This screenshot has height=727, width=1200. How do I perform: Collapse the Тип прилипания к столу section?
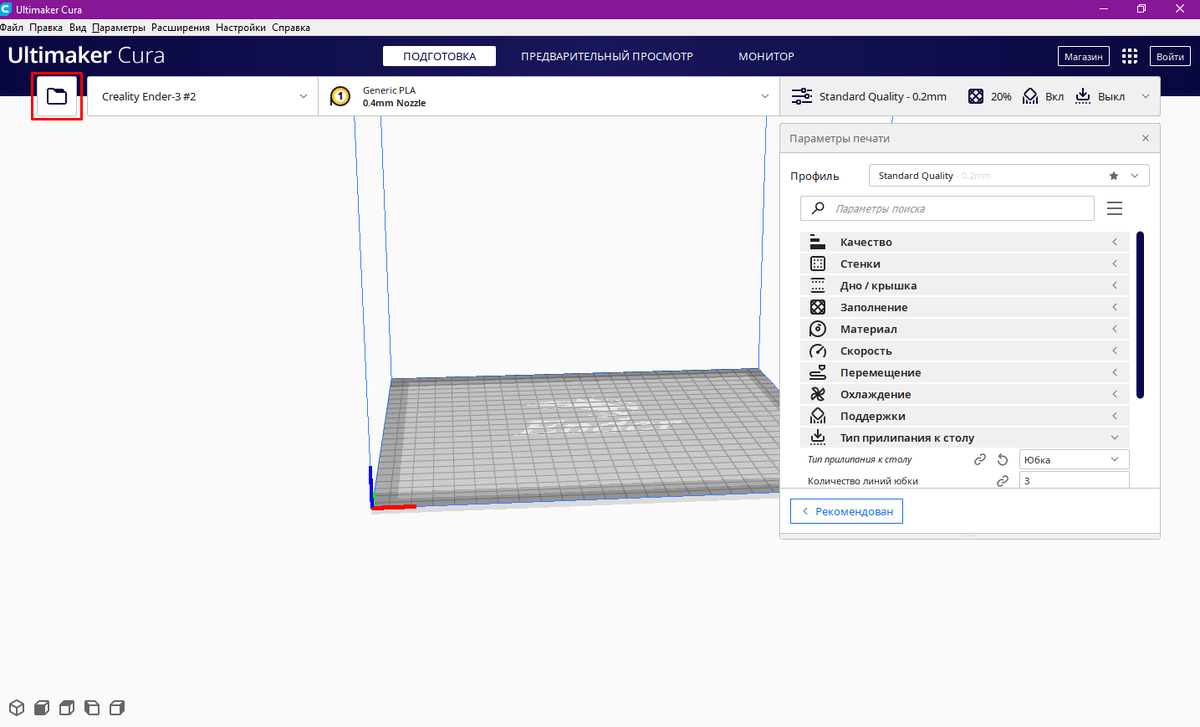[965, 438]
